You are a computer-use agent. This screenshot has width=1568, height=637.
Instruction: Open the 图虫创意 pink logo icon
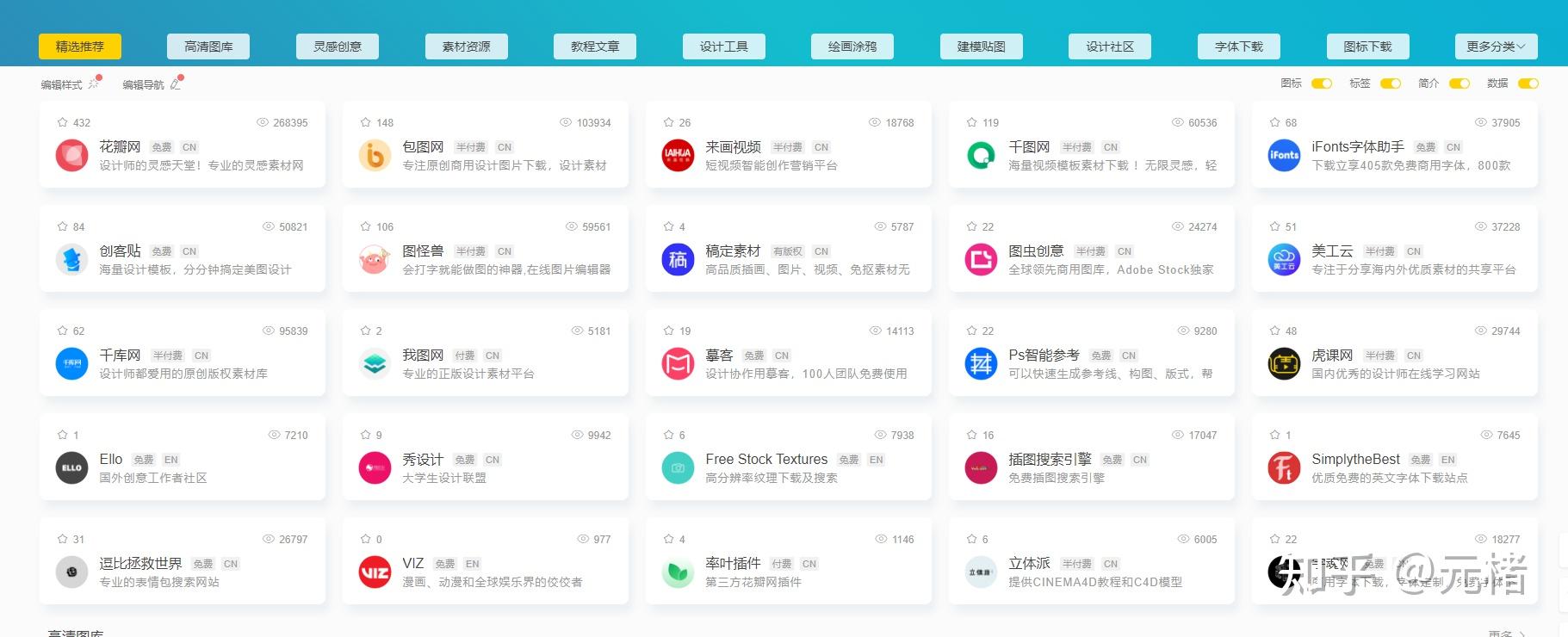click(981, 260)
